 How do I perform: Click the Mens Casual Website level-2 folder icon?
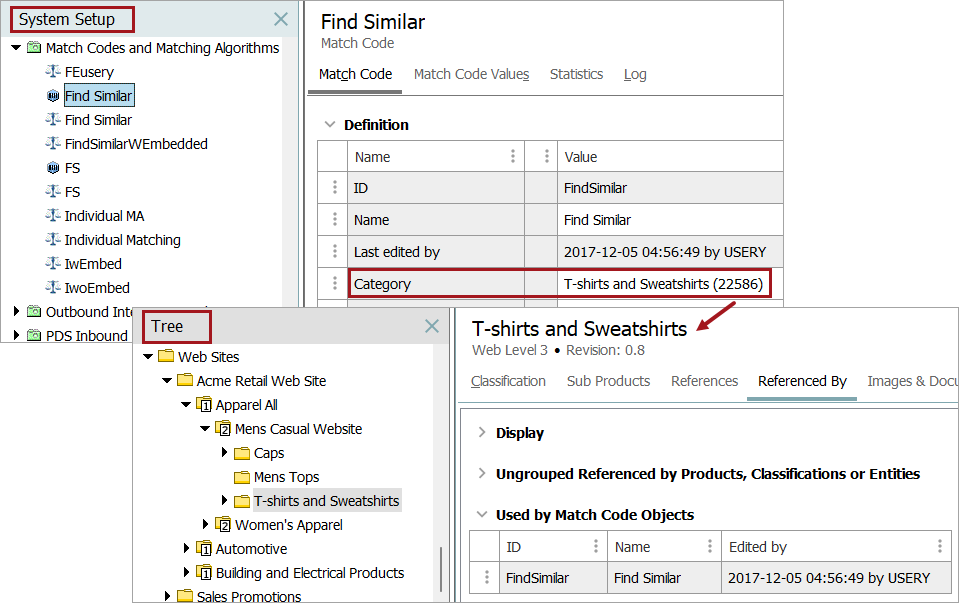tap(223, 429)
